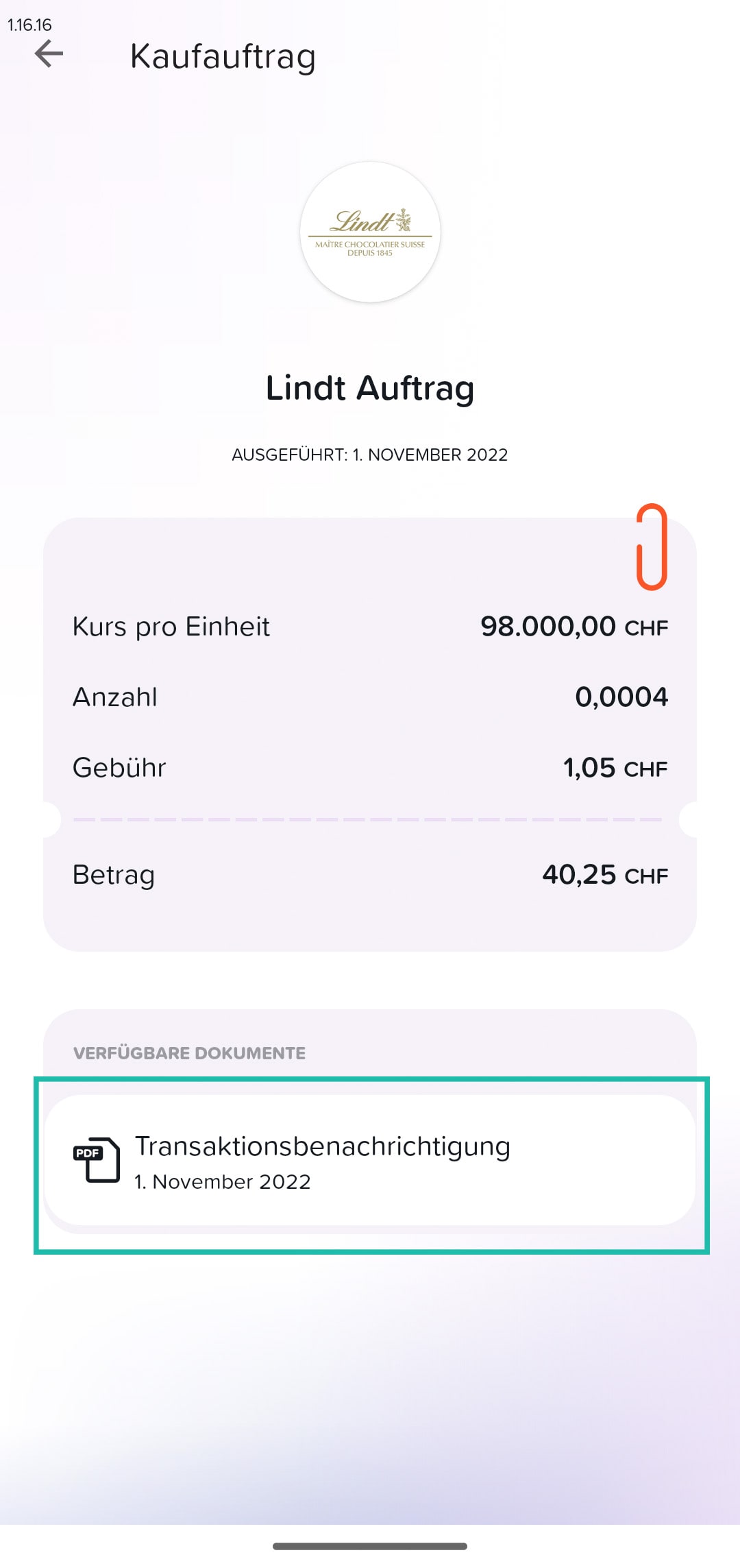The image size is (740, 1568).
Task: Click the Anzahl label
Action: (x=115, y=697)
